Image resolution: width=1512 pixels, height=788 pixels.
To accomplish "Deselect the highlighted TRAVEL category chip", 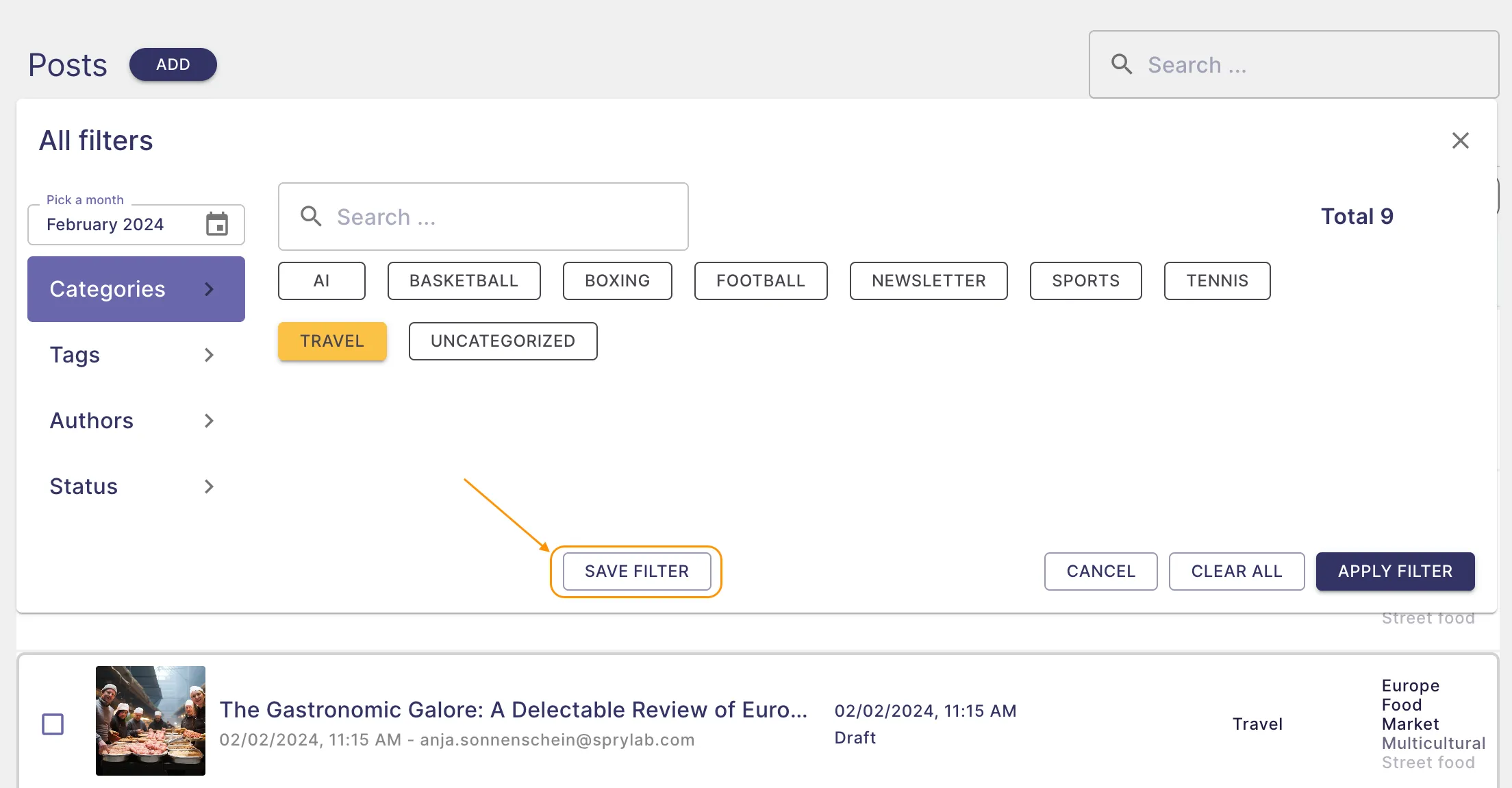I will 332,341.
